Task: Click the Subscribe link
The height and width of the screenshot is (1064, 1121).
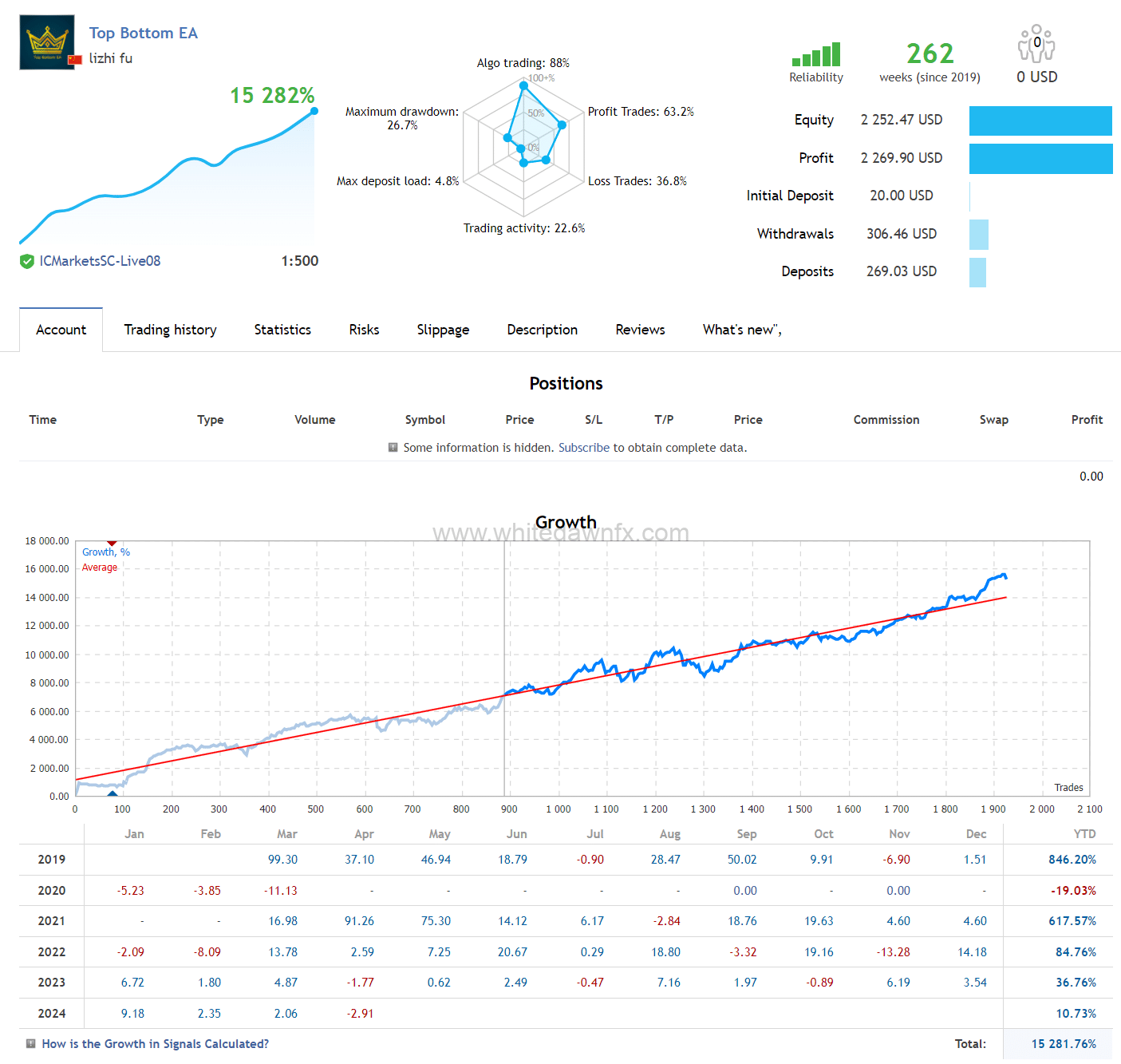Action: (583, 448)
